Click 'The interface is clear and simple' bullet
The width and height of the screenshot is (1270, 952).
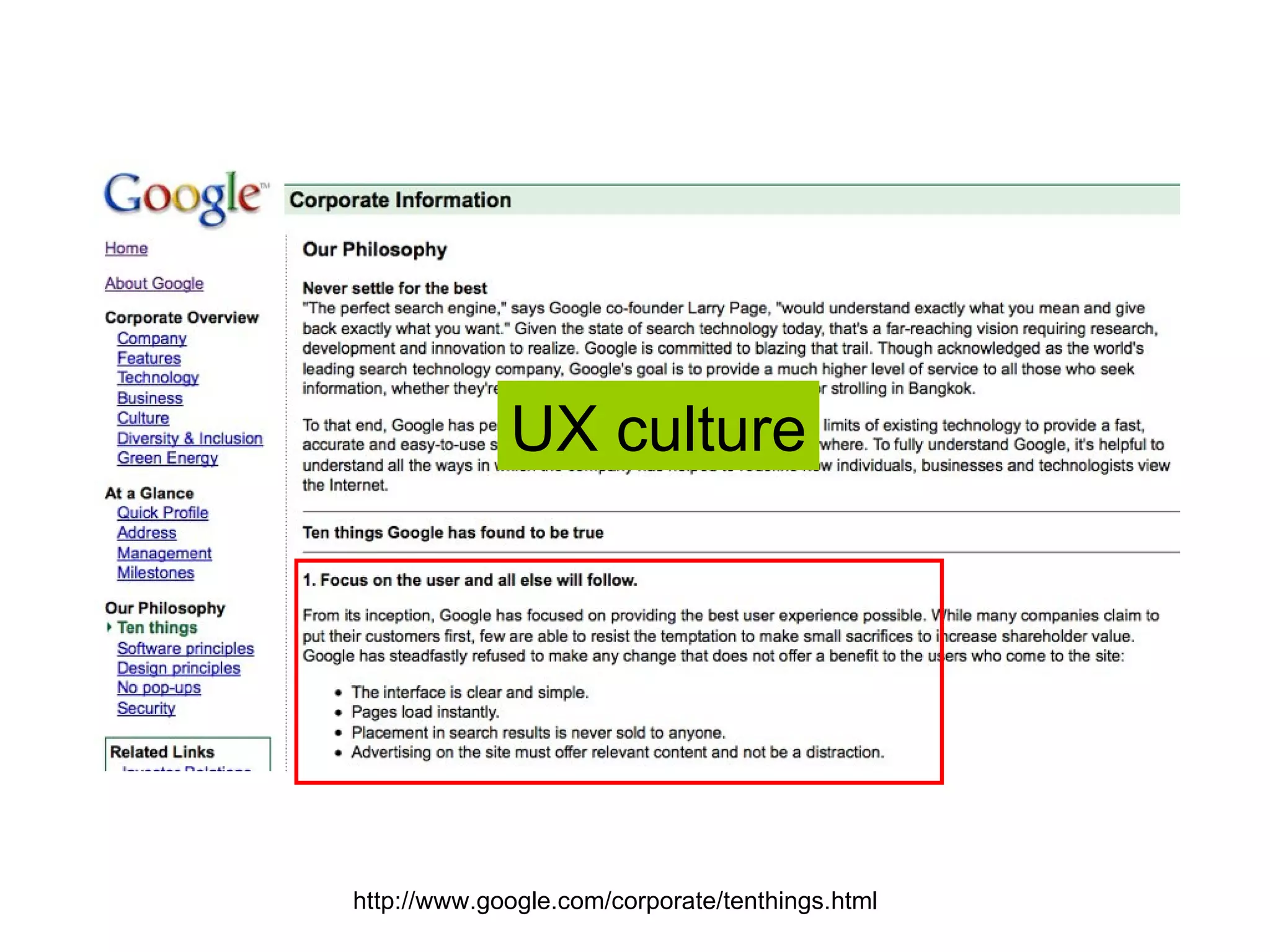pyautogui.click(x=470, y=692)
